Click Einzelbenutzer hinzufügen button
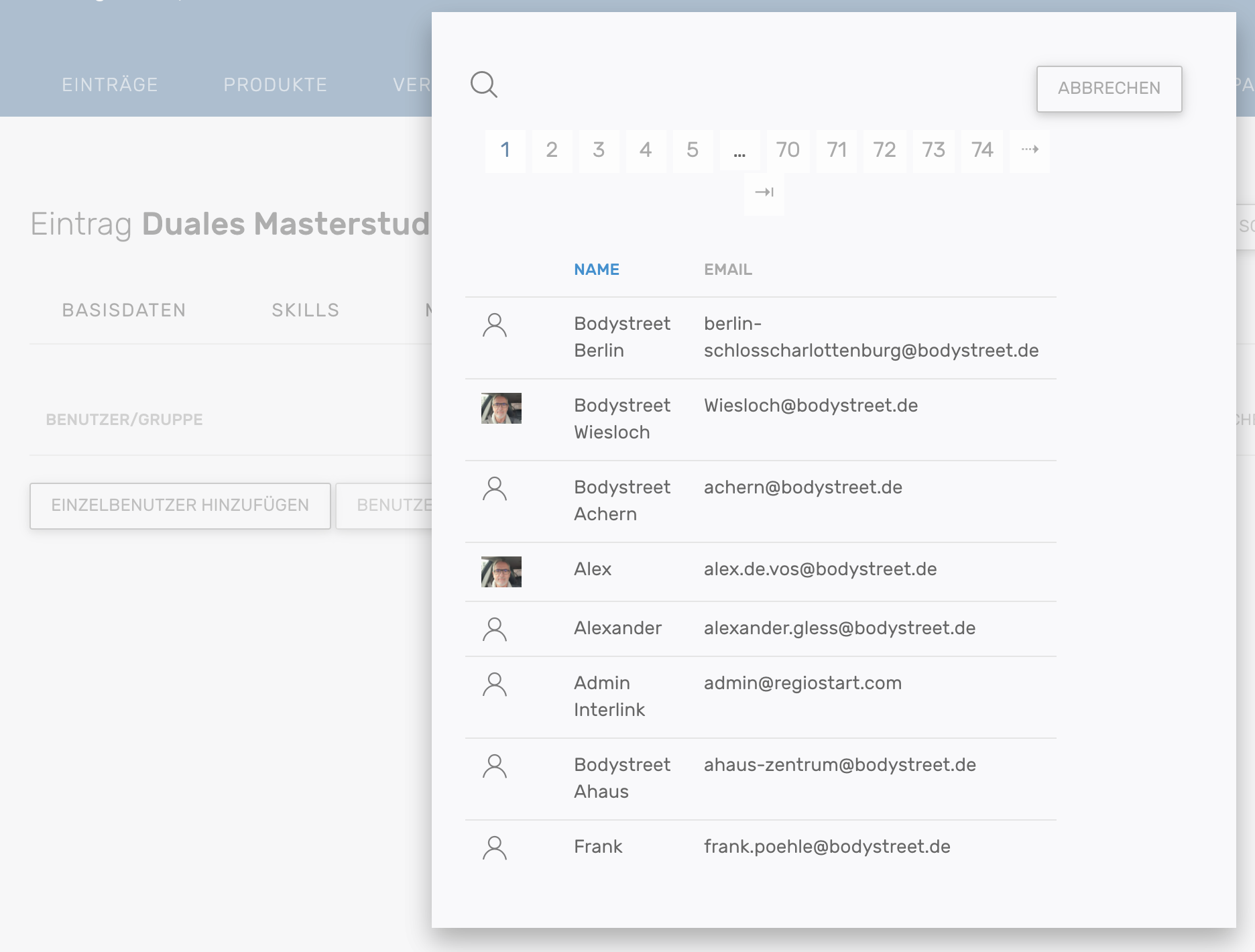The height and width of the screenshot is (952, 1255). tap(180, 505)
